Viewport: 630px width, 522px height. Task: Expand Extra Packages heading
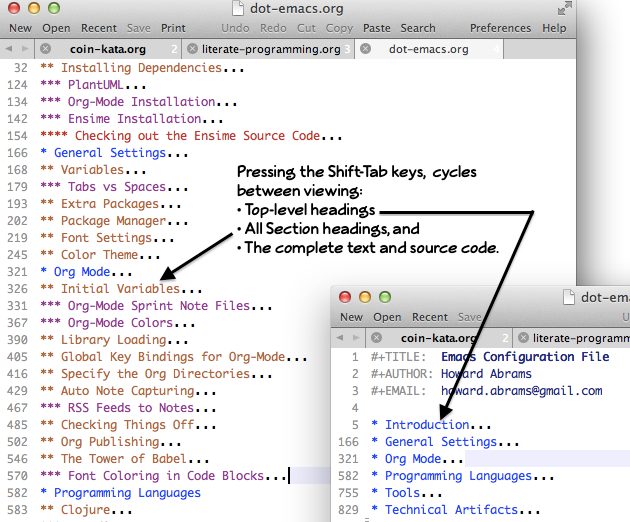[110, 204]
